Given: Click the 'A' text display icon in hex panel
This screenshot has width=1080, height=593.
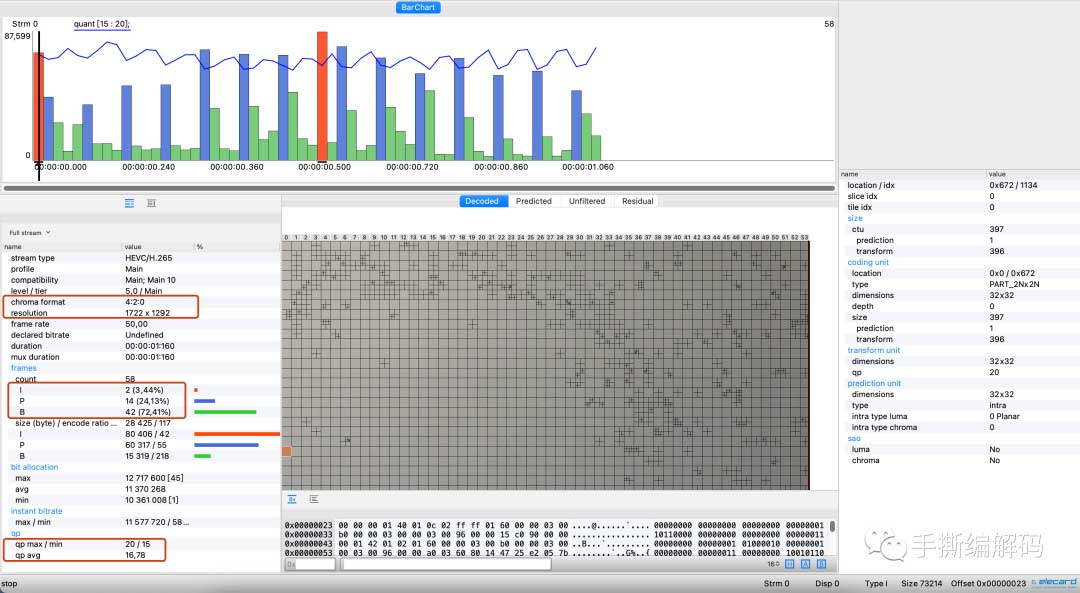Looking at the screenshot, I should [x=806, y=564].
